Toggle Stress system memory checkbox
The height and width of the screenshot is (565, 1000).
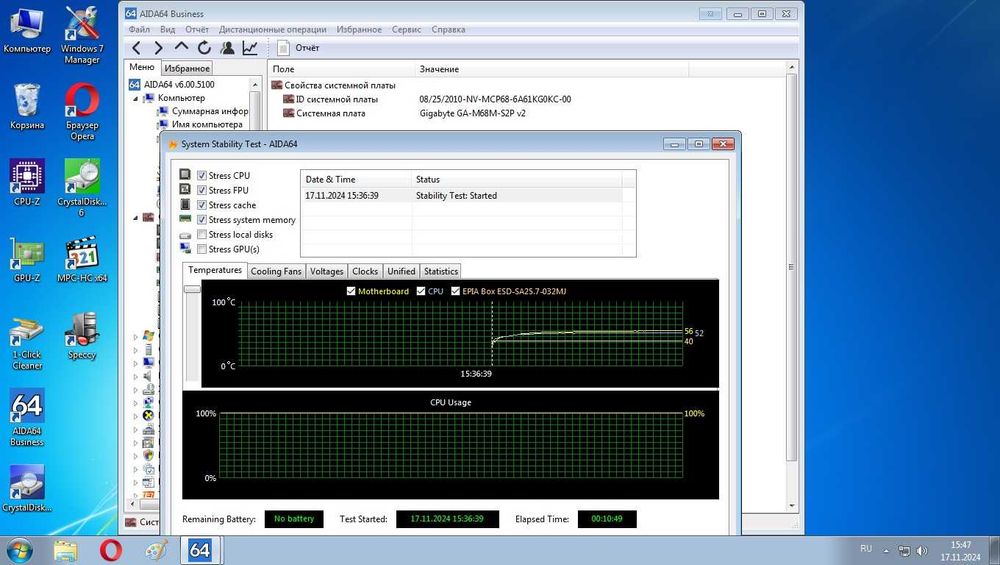[x=202, y=219]
